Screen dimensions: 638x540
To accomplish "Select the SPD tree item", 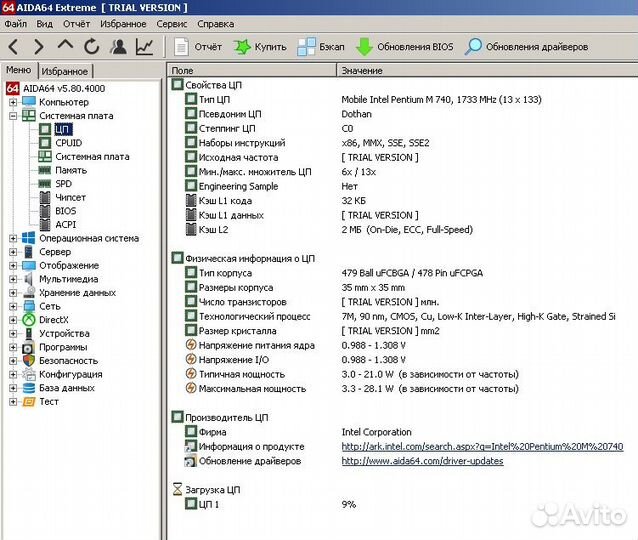I will click(63, 184).
